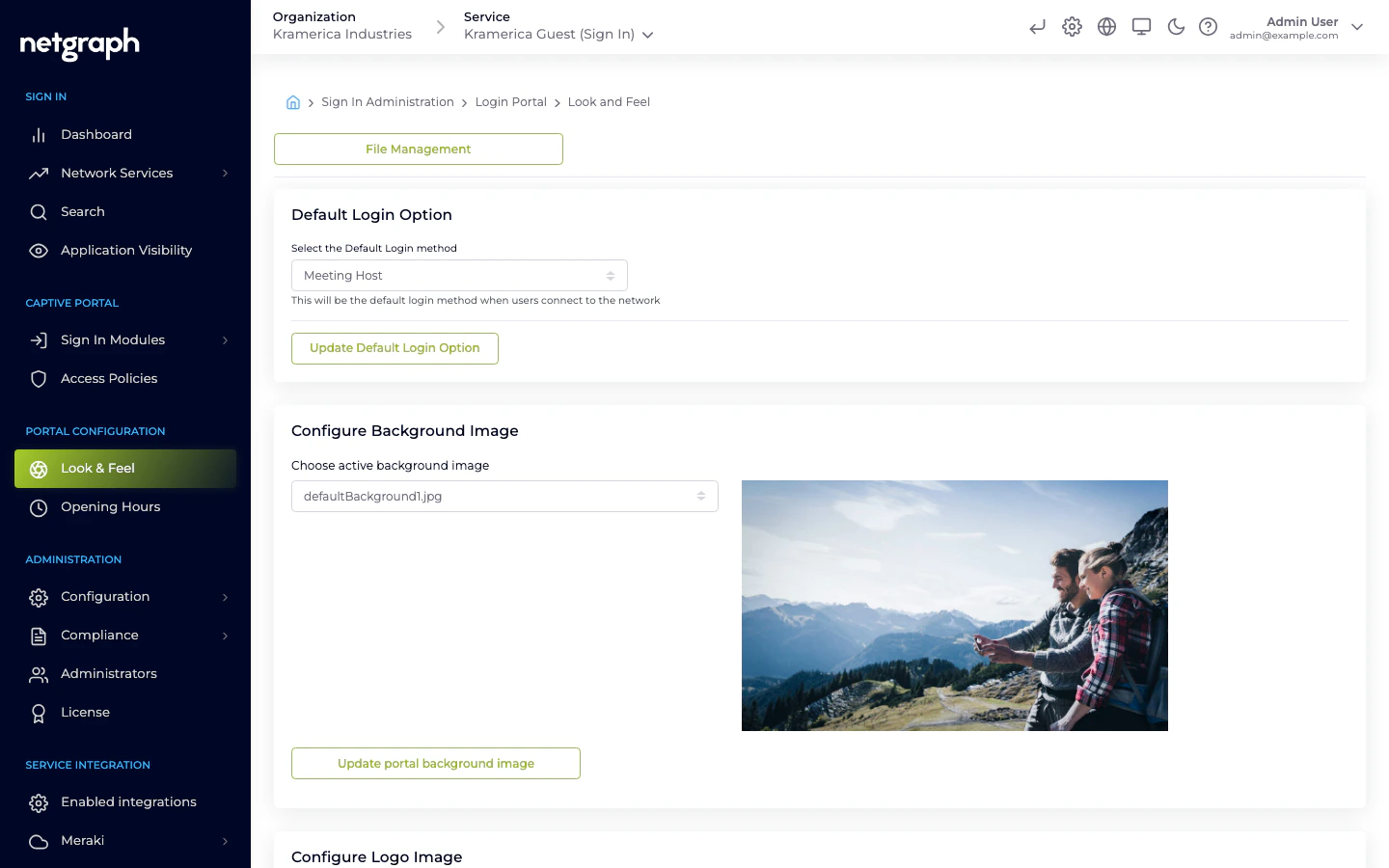Click the mountain background image preview
This screenshot has height=868, width=1389.
tap(954, 606)
